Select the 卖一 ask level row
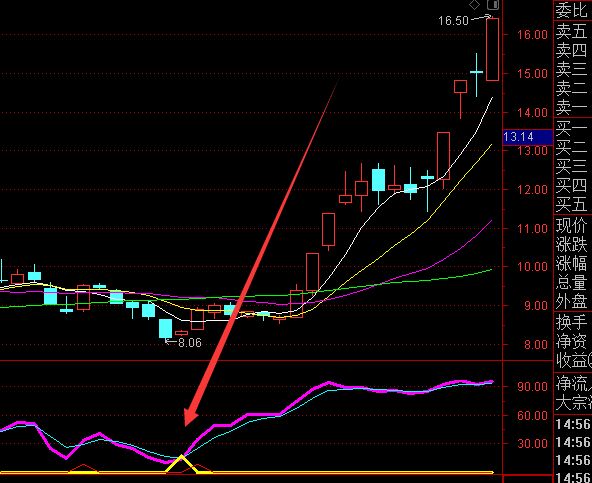 (x=573, y=108)
